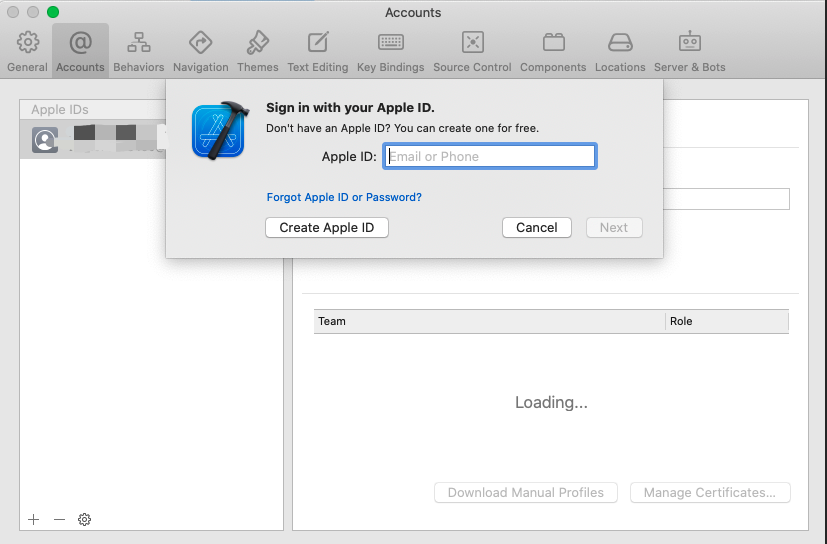Select the Components preferences icon

553,51
